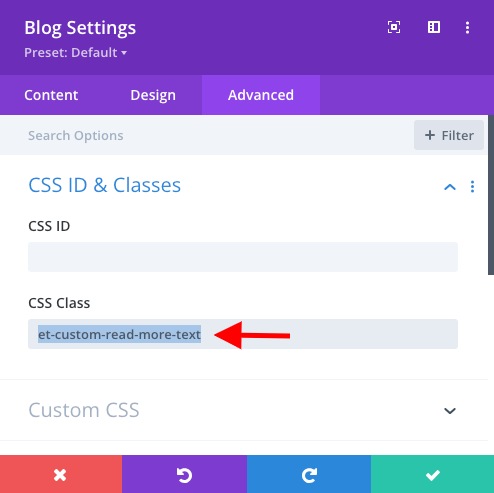Click the purple undo arrow button

[184, 474]
